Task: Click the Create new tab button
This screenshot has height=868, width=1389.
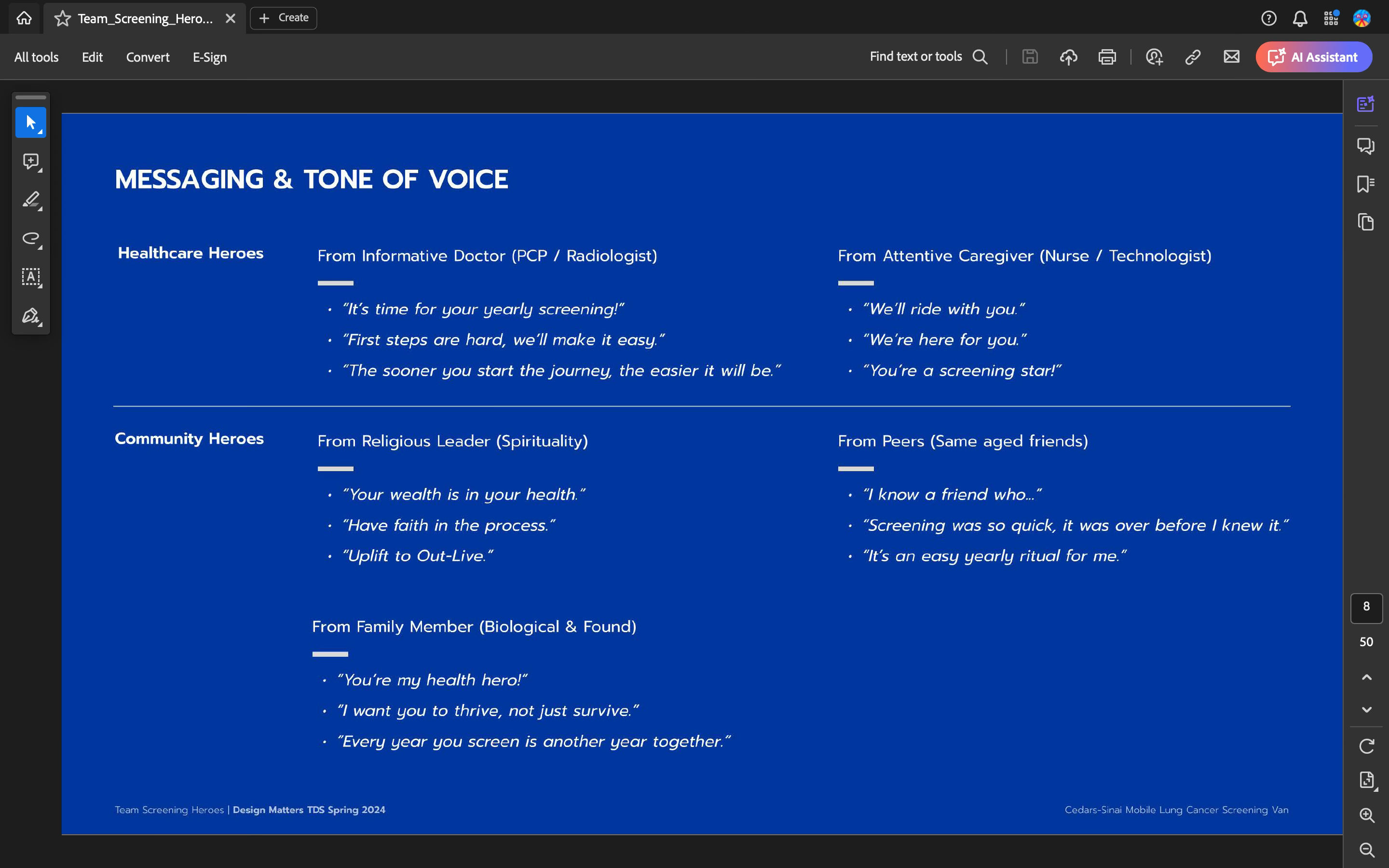Action: (x=284, y=18)
